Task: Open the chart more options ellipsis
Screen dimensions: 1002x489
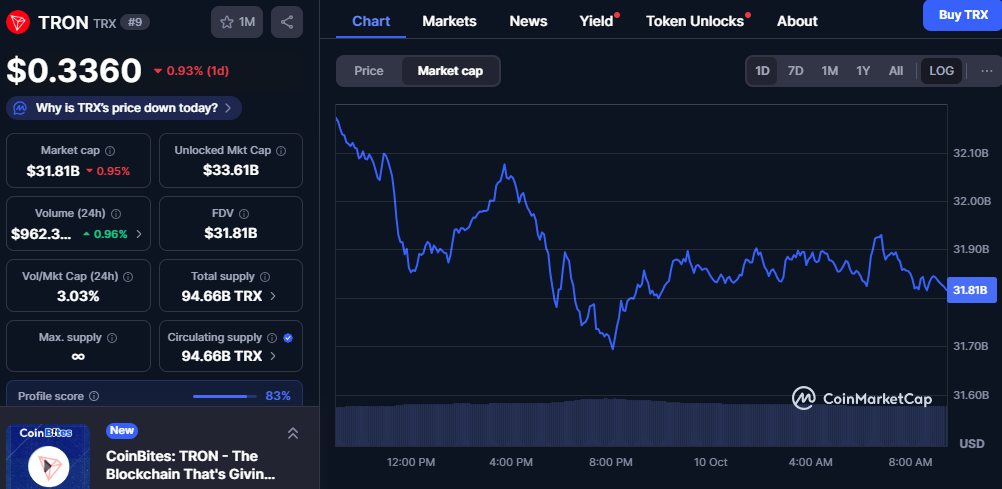Action: coord(987,71)
